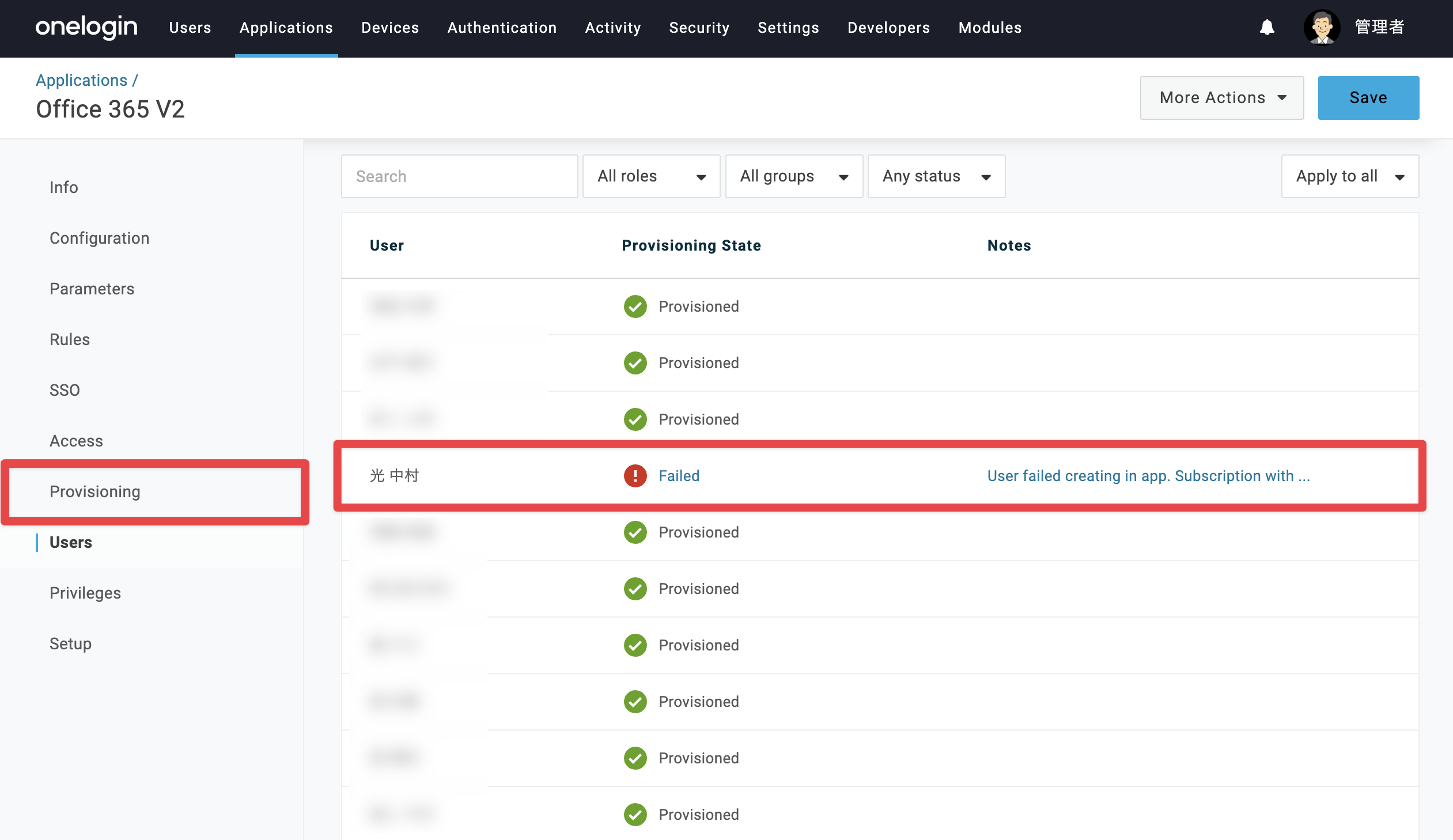
Task: Open the SSO sidebar tab
Action: point(65,390)
